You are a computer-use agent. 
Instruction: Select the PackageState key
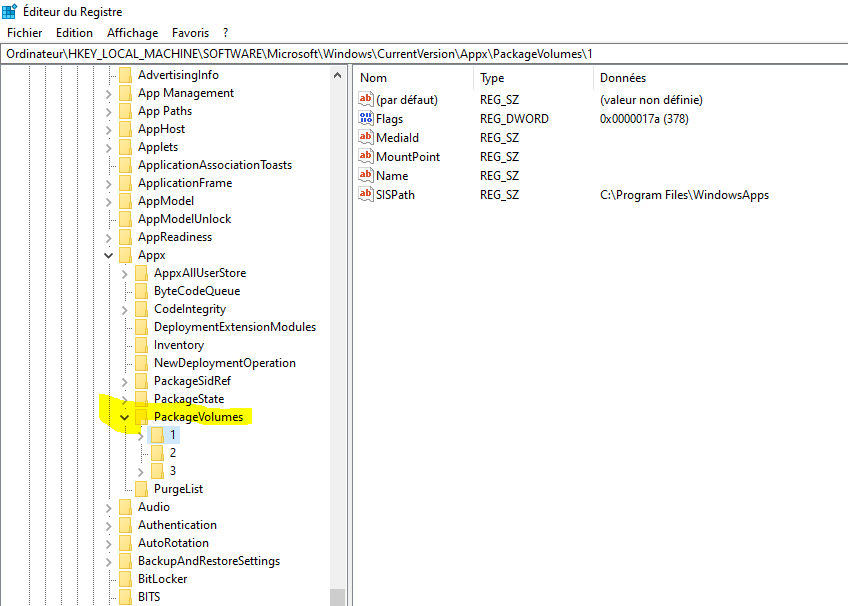click(189, 399)
